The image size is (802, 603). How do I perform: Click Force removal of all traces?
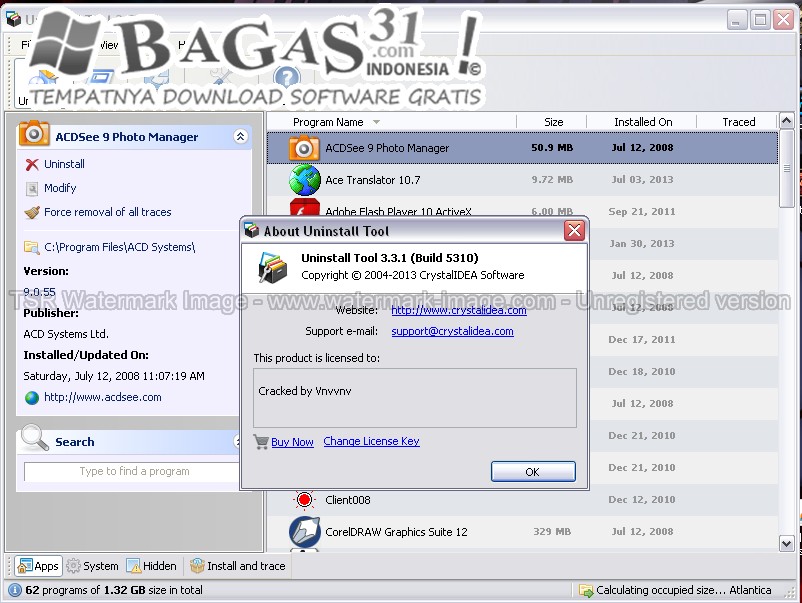(x=107, y=212)
